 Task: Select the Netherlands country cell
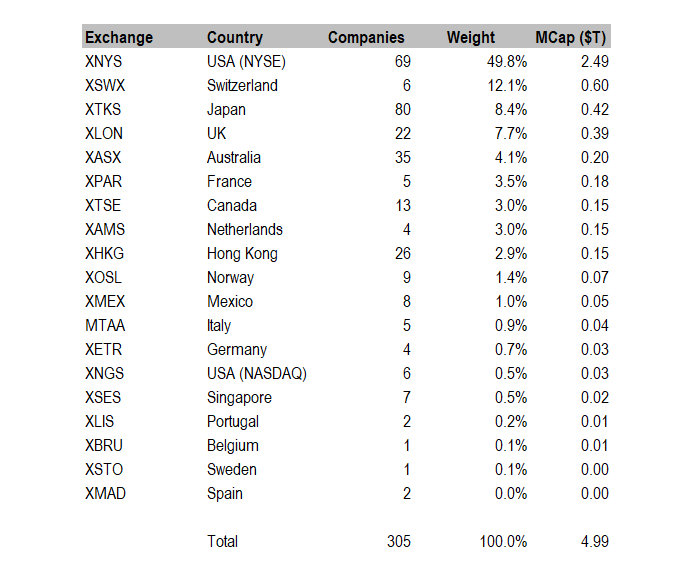click(x=245, y=230)
